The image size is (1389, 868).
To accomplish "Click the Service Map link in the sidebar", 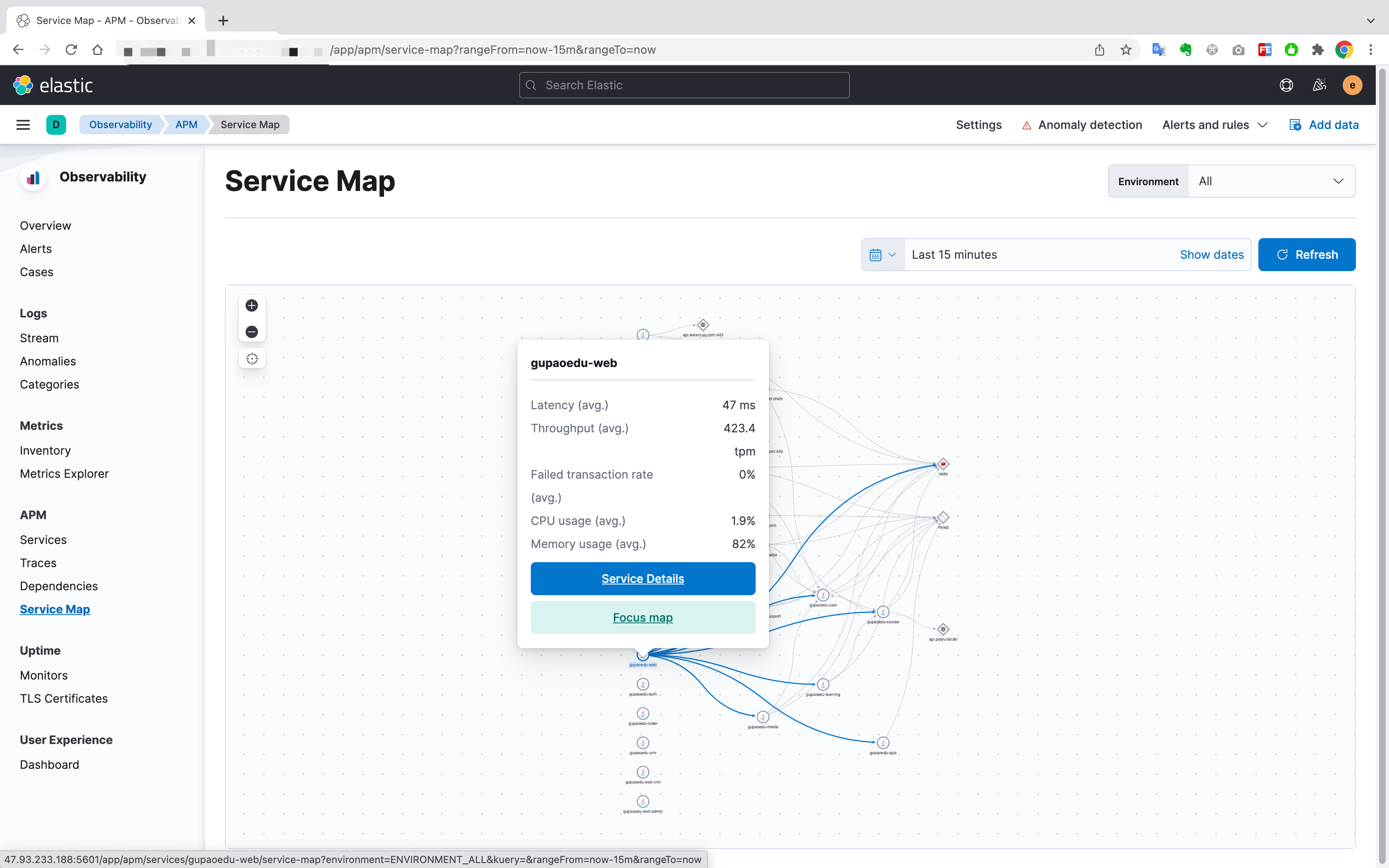I will pos(55,609).
